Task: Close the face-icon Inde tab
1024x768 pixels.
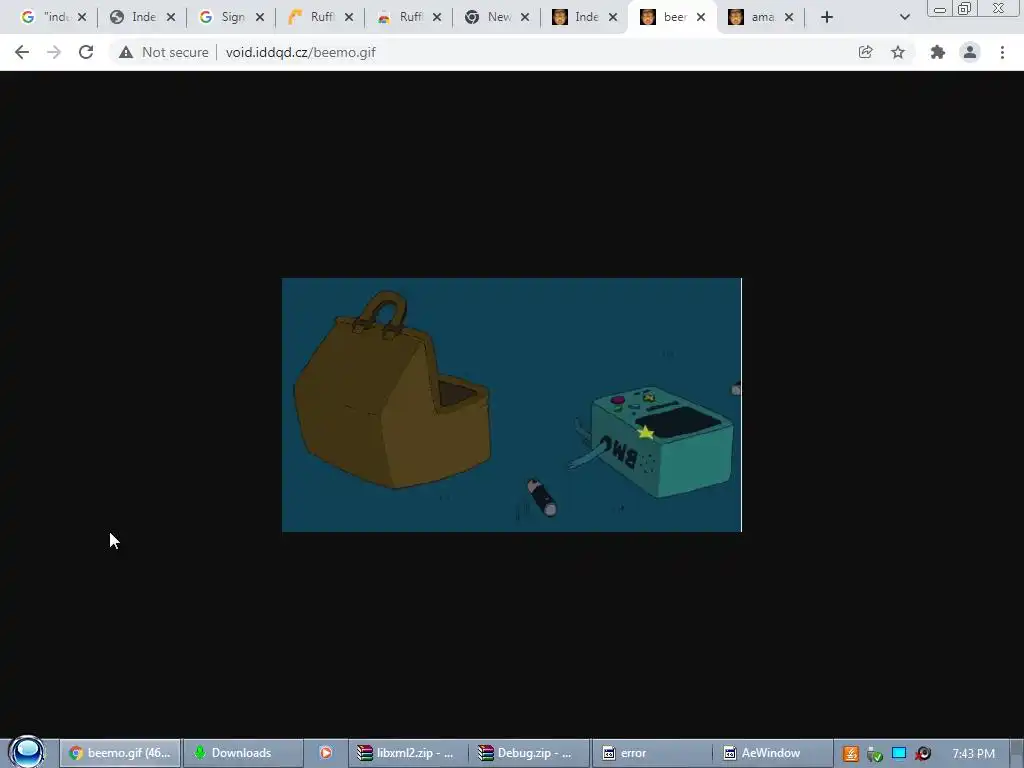Action: pos(613,17)
